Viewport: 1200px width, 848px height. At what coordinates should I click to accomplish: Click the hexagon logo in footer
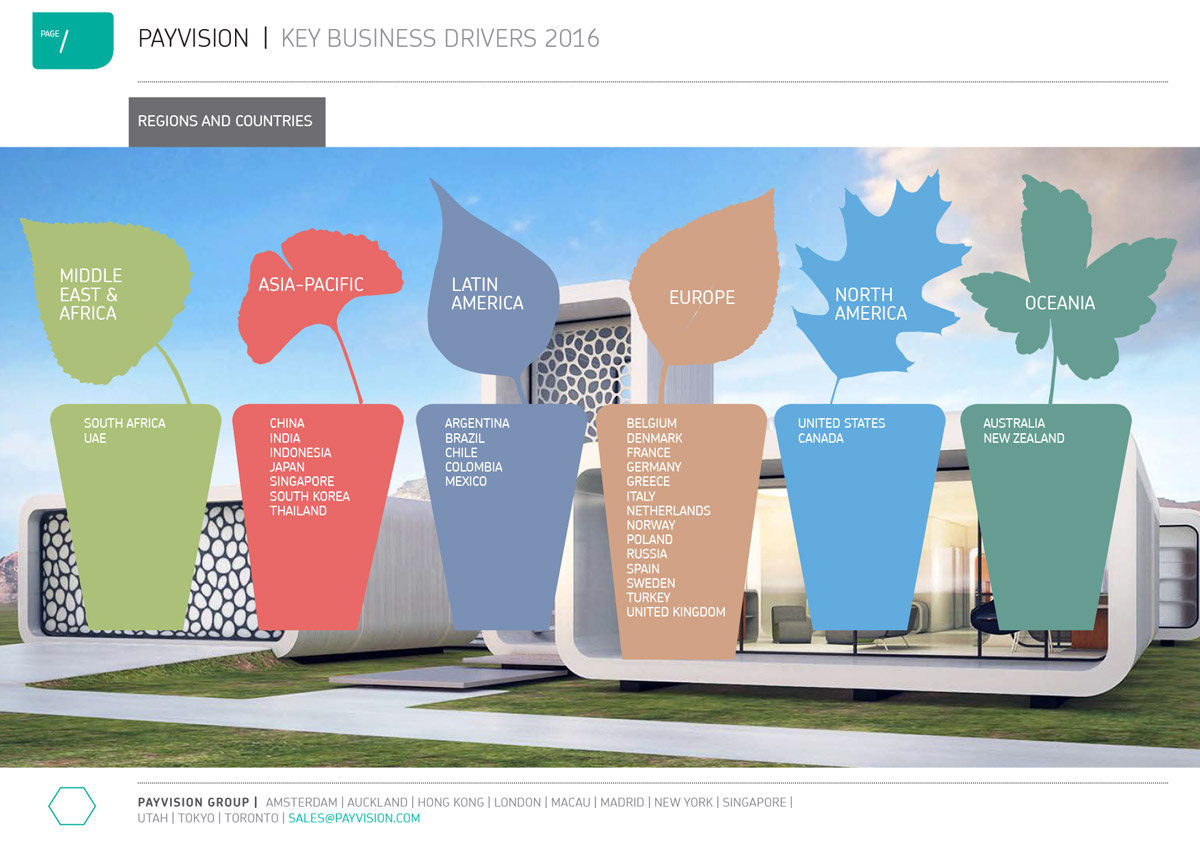pyautogui.click(x=72, y=806)
